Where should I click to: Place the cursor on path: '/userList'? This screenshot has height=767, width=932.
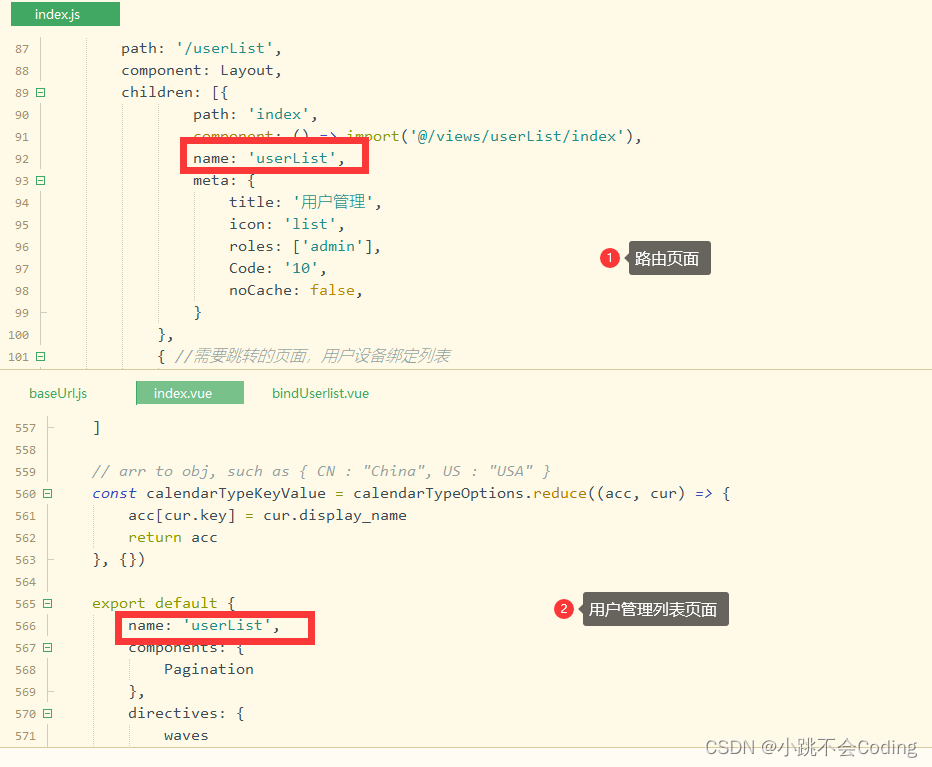[201, 48]
